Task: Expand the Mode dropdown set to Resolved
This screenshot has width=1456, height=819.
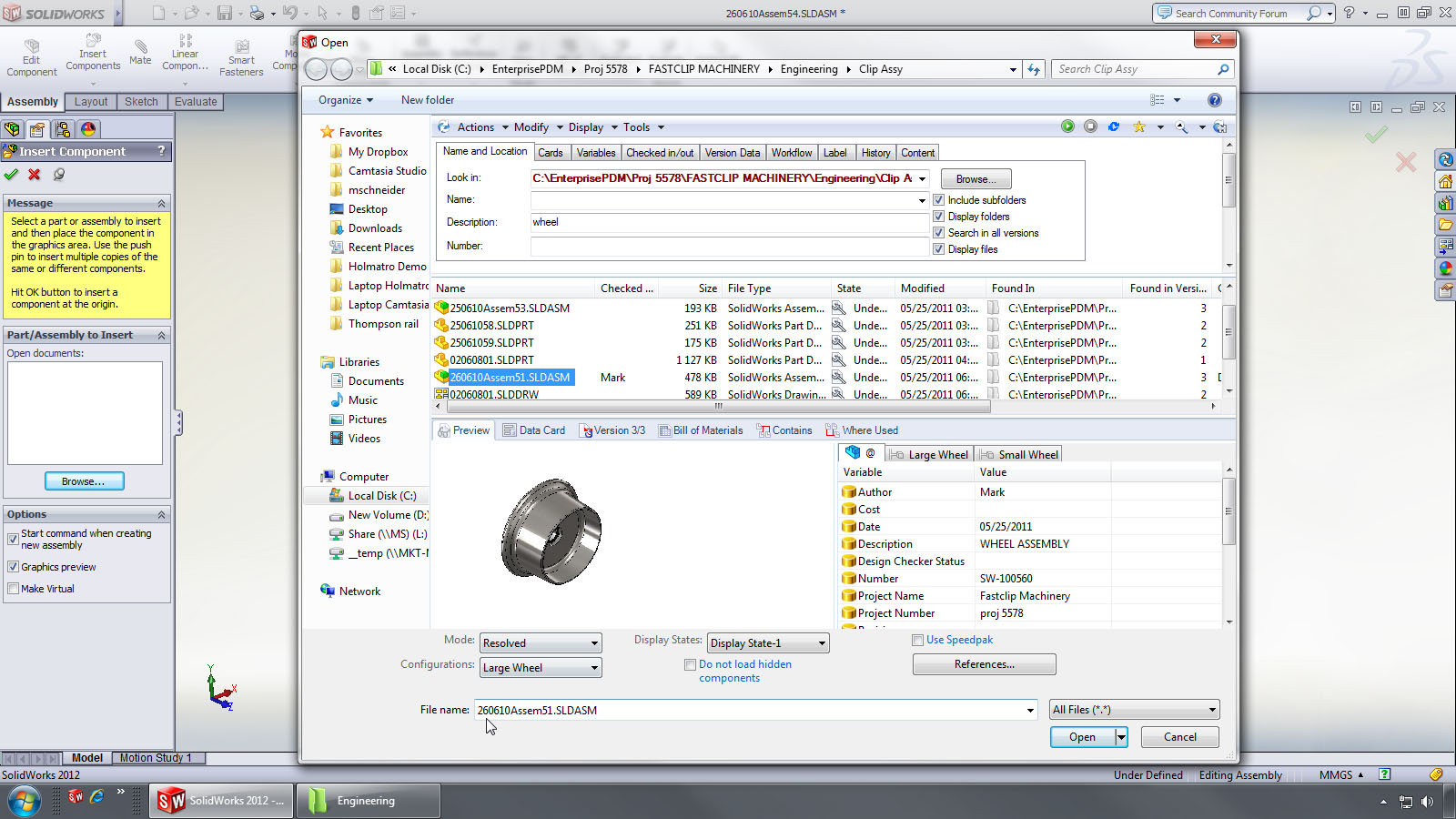Action: 541,643
